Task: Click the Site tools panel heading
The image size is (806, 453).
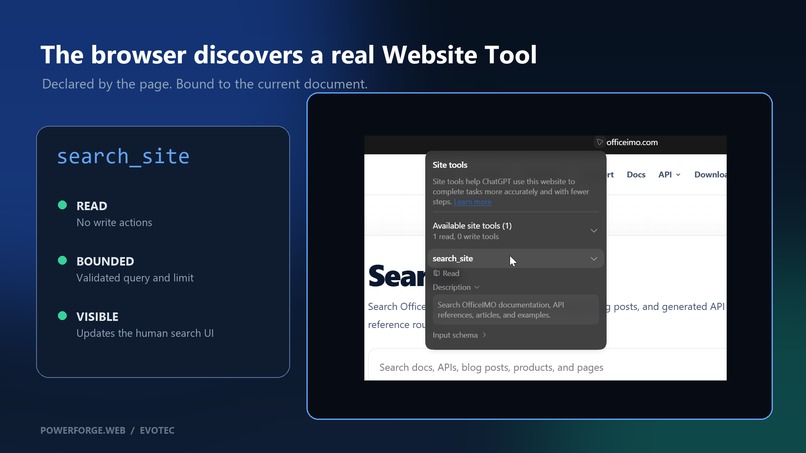Action: point(450,165)
